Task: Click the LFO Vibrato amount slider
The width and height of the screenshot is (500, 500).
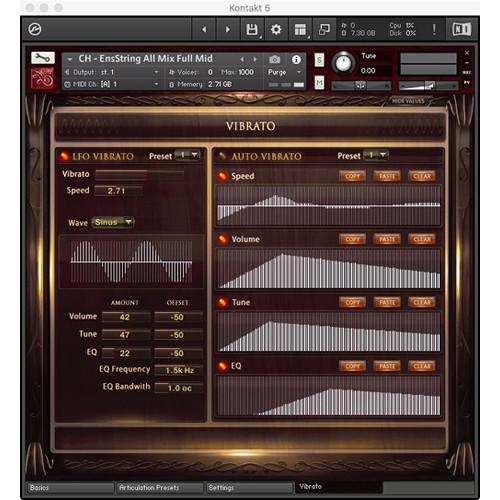Action: tap(139, 174)
